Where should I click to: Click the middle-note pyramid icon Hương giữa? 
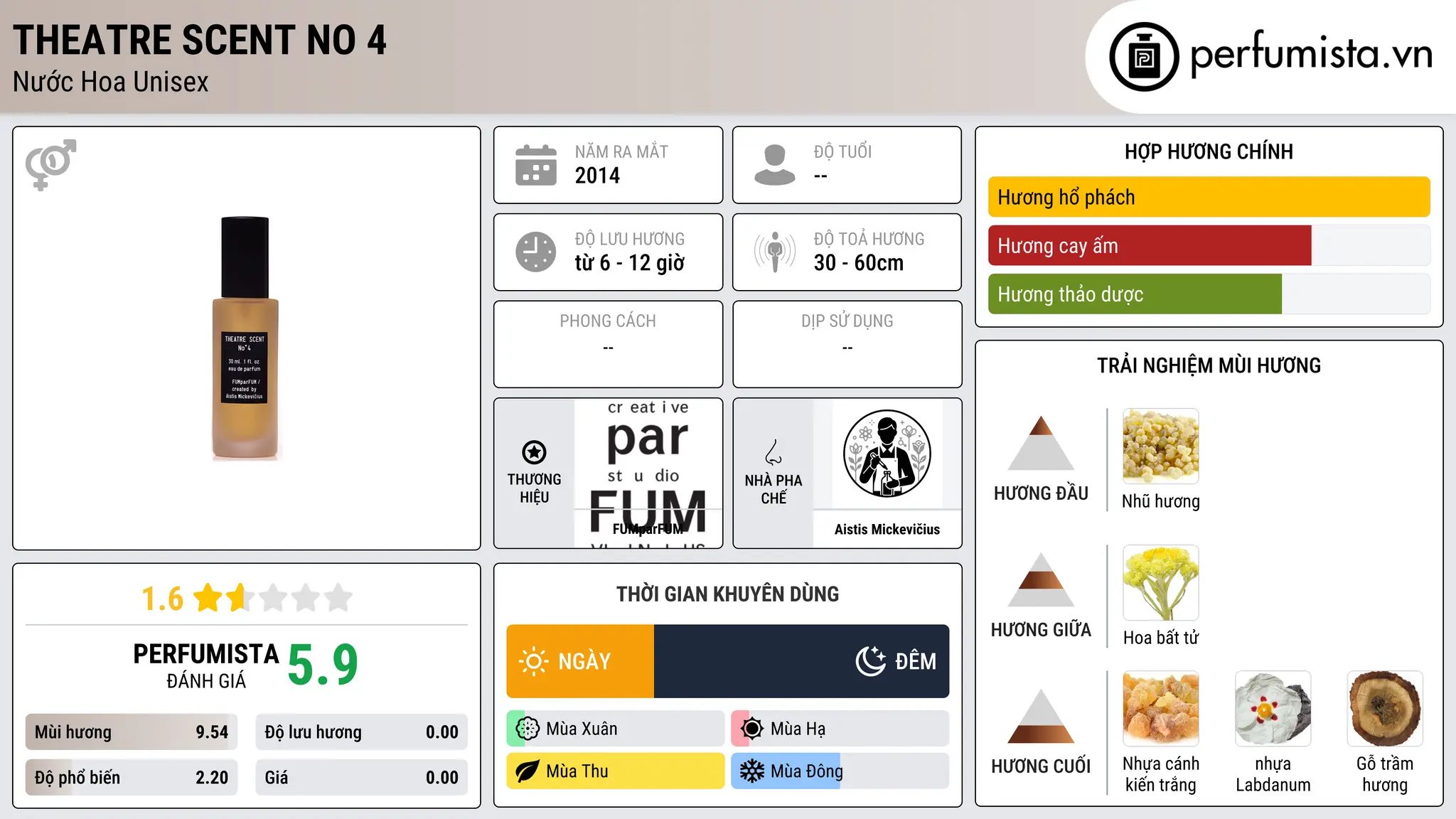[1041, 579]
